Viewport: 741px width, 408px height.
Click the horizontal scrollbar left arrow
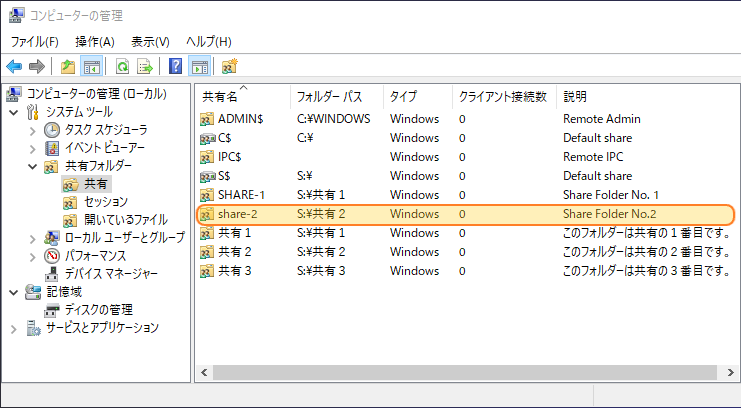click(204, 373)
